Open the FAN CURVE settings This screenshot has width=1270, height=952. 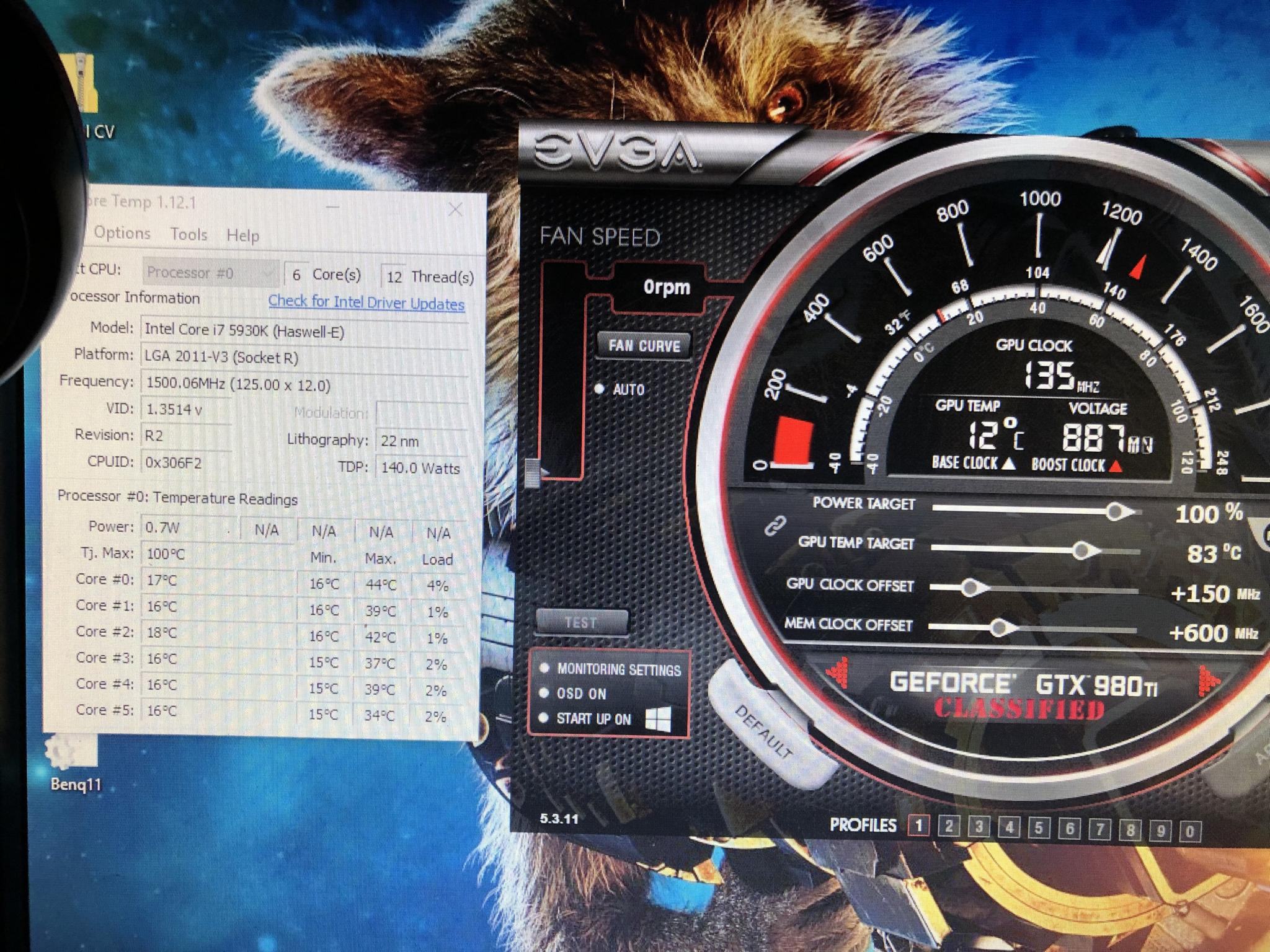[644, 345]
